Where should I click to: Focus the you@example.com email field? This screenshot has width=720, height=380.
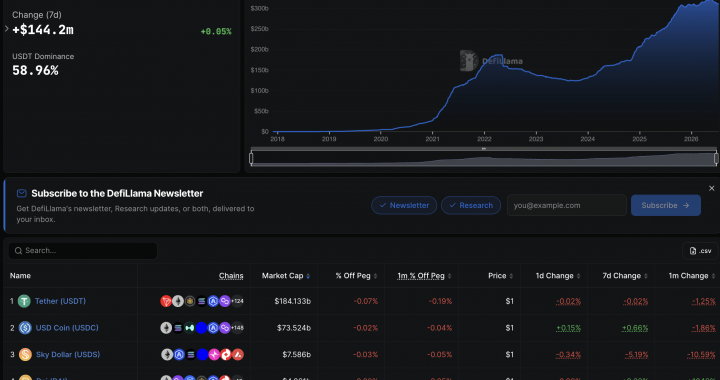(x=567, y=205)
